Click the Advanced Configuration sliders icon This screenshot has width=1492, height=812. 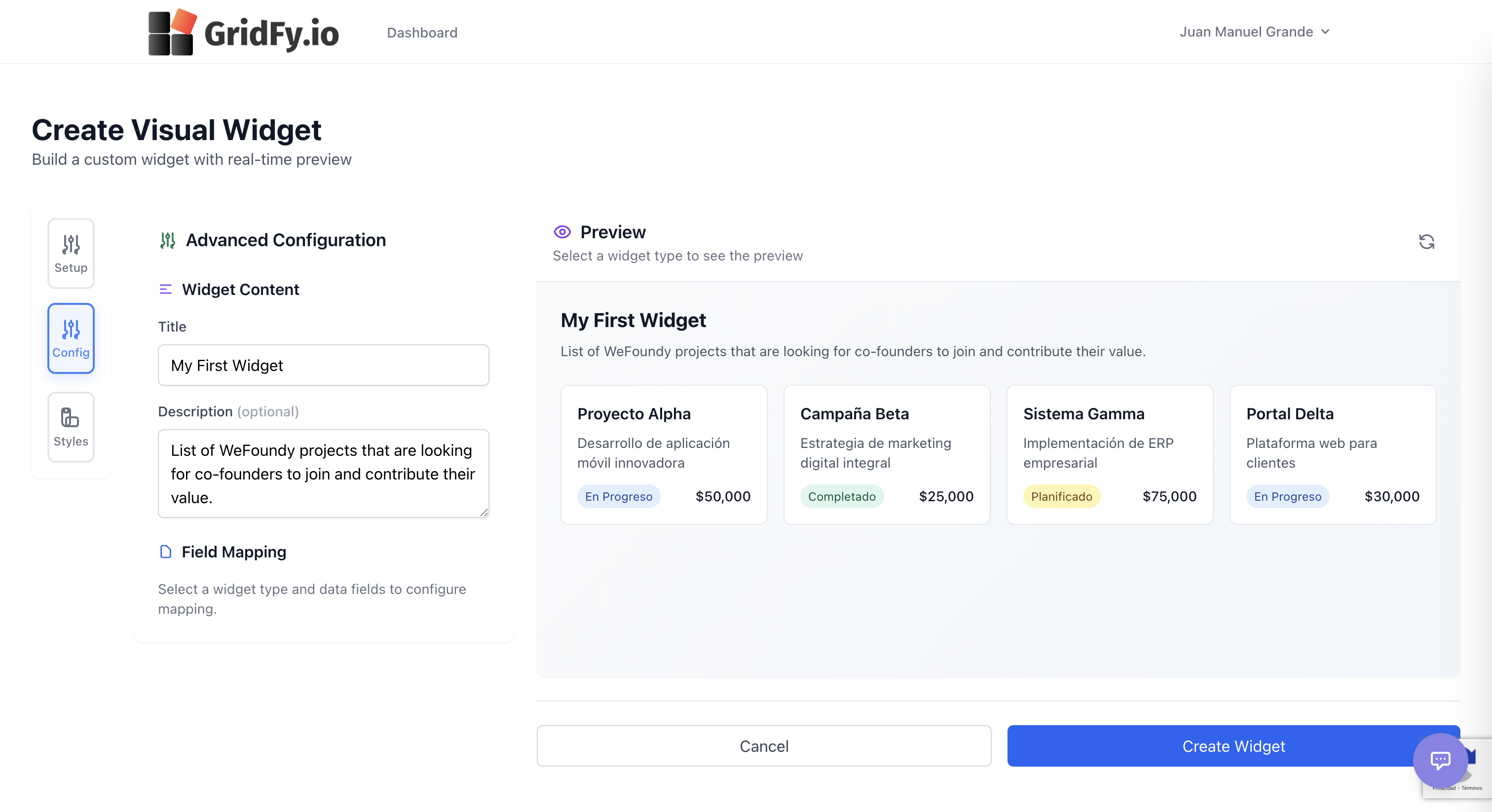167,240
